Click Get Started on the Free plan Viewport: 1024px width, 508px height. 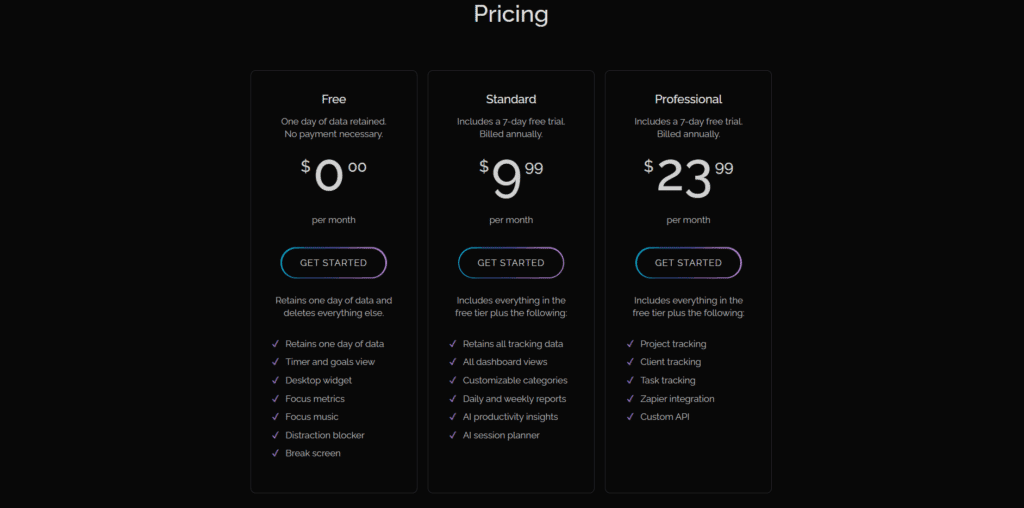pyautogui.click(x=334, y=262)
